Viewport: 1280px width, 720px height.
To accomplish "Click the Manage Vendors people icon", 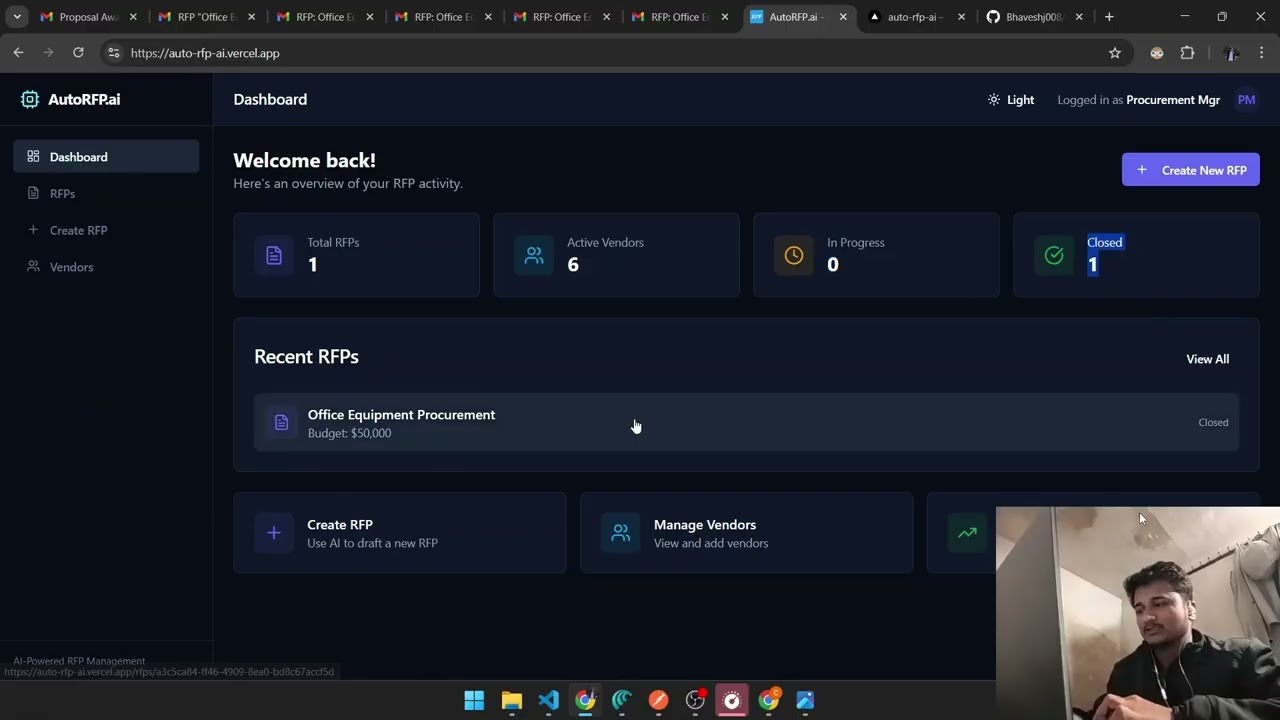I will pos(620,533).
